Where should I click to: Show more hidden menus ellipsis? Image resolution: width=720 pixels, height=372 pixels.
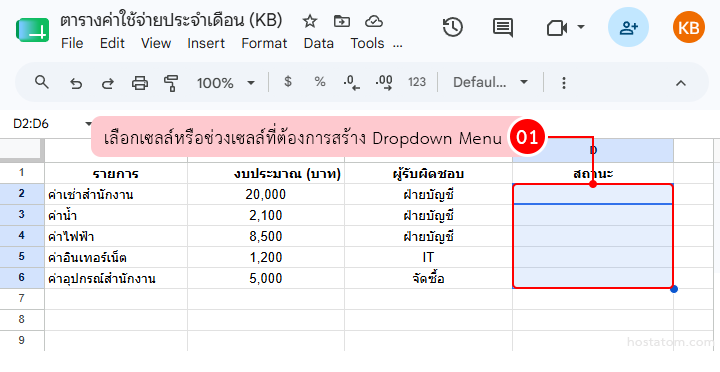coord(398,45)
